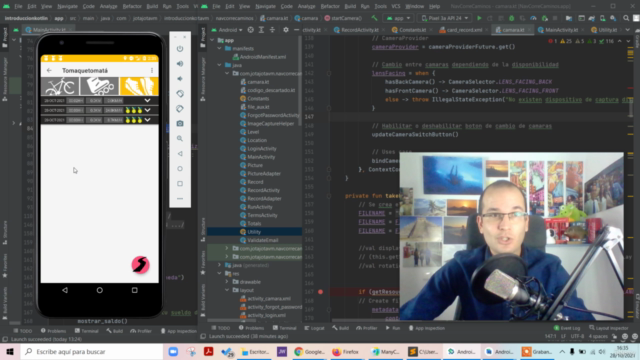Screen dimensions: 640x360
Task: Click the build hammer icon
Action: tap(374, 18)
